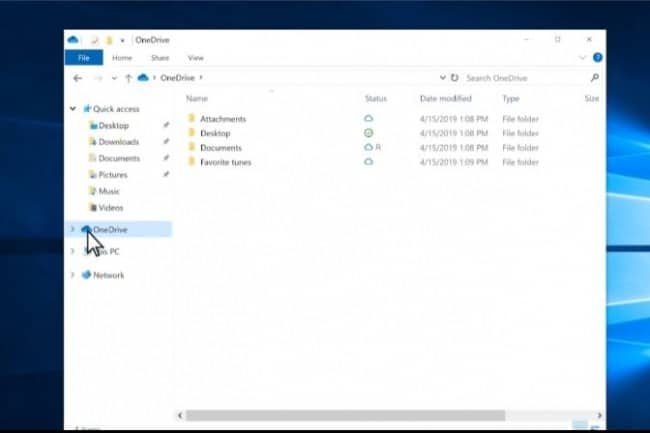Click in the Search OneDrive field
Viewport: 650px width, 433px height.
point(522,77)
